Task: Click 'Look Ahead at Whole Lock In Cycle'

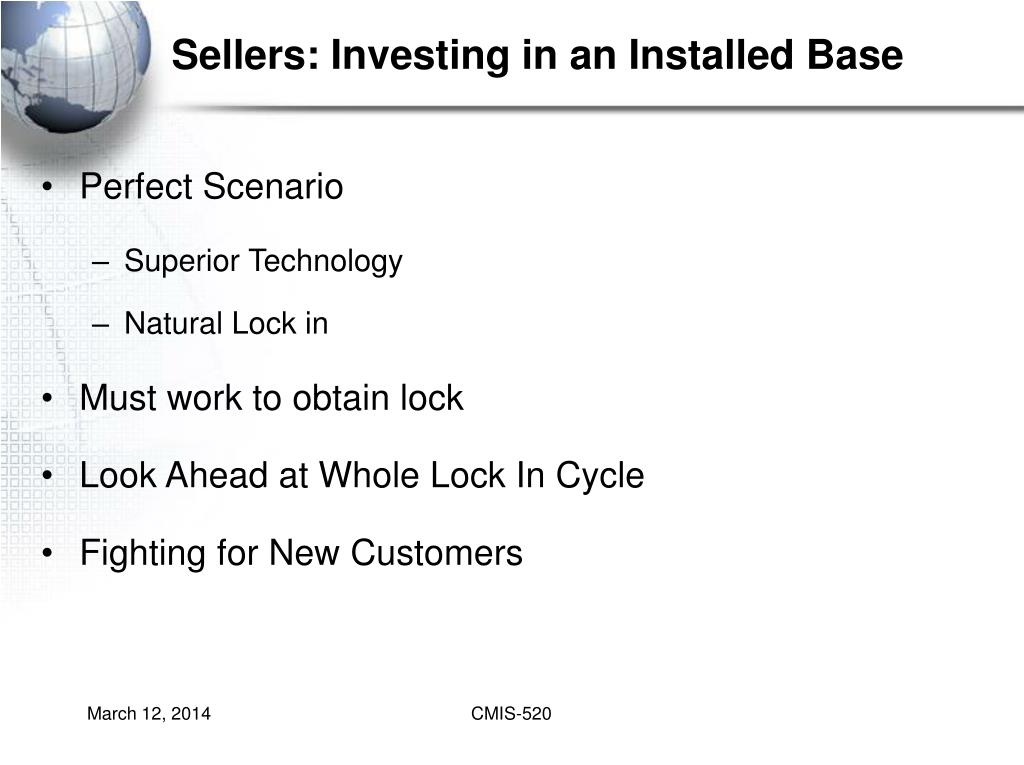Action: coord(362,476)
